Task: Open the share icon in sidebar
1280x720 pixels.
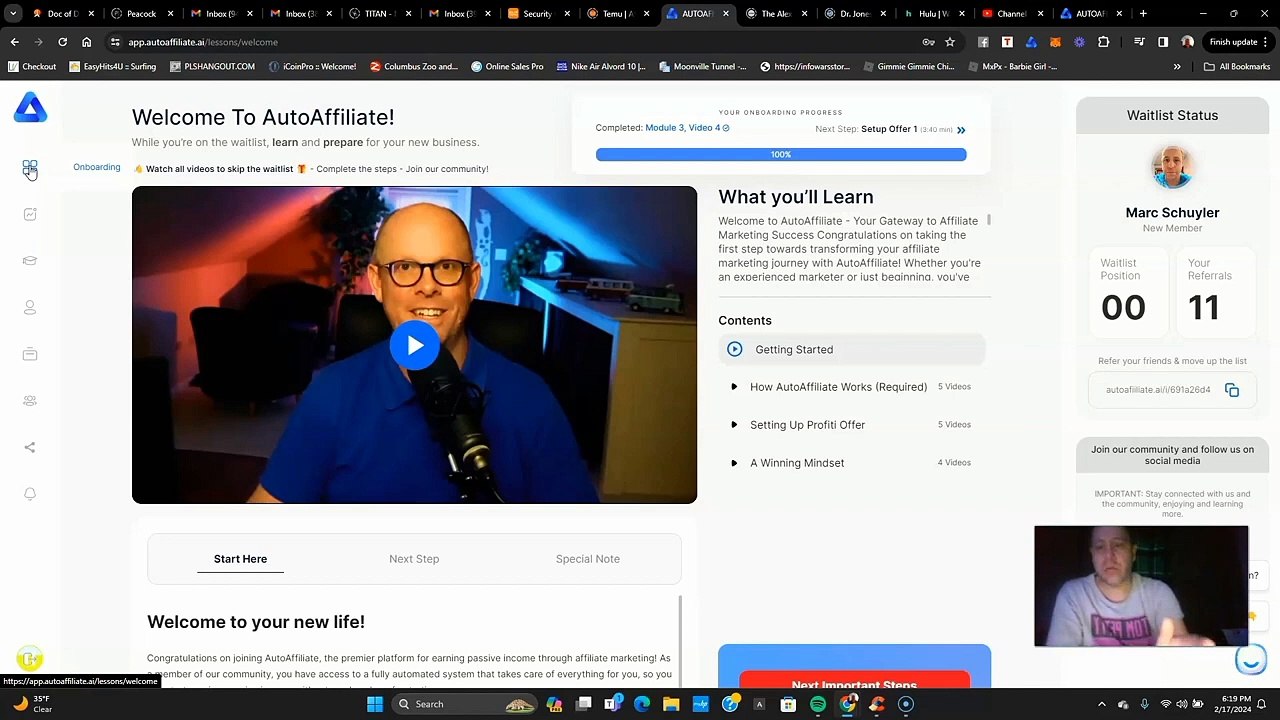Action: tap(30, 447)
